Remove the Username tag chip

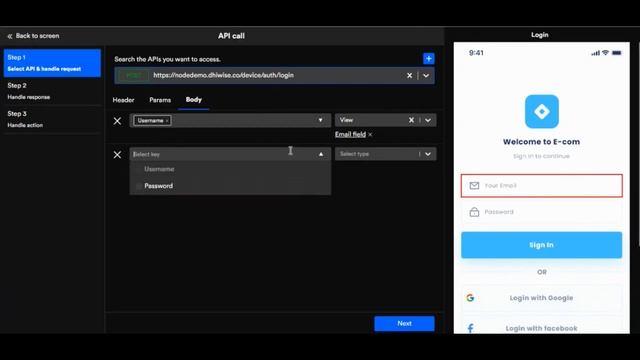click(x=167, y=121)
